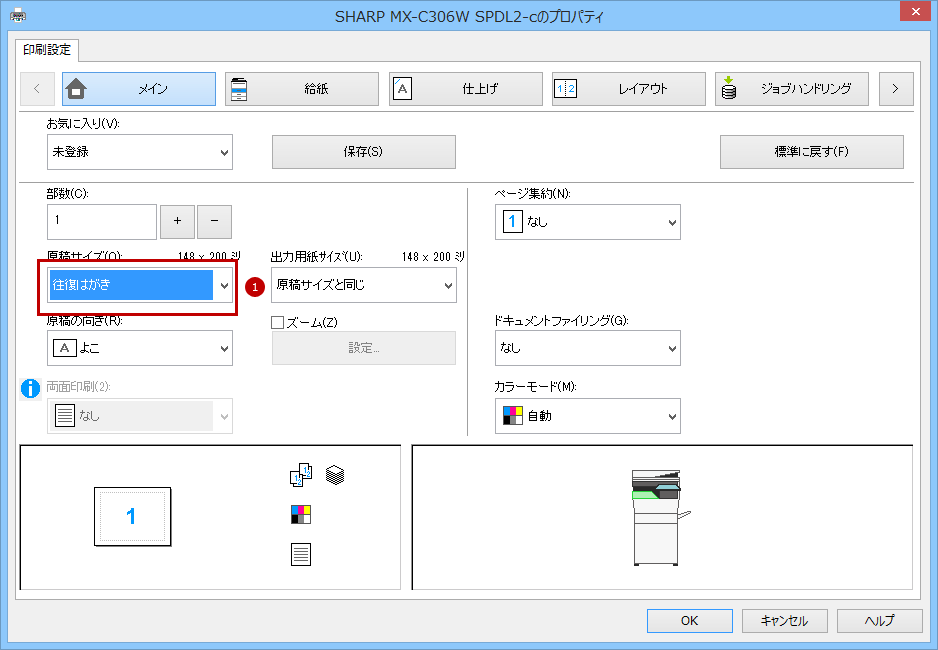Open the ドキュメントファイリング dropdown
The height and width of the screenshot is (650, 938).
(x=587, y=349)
